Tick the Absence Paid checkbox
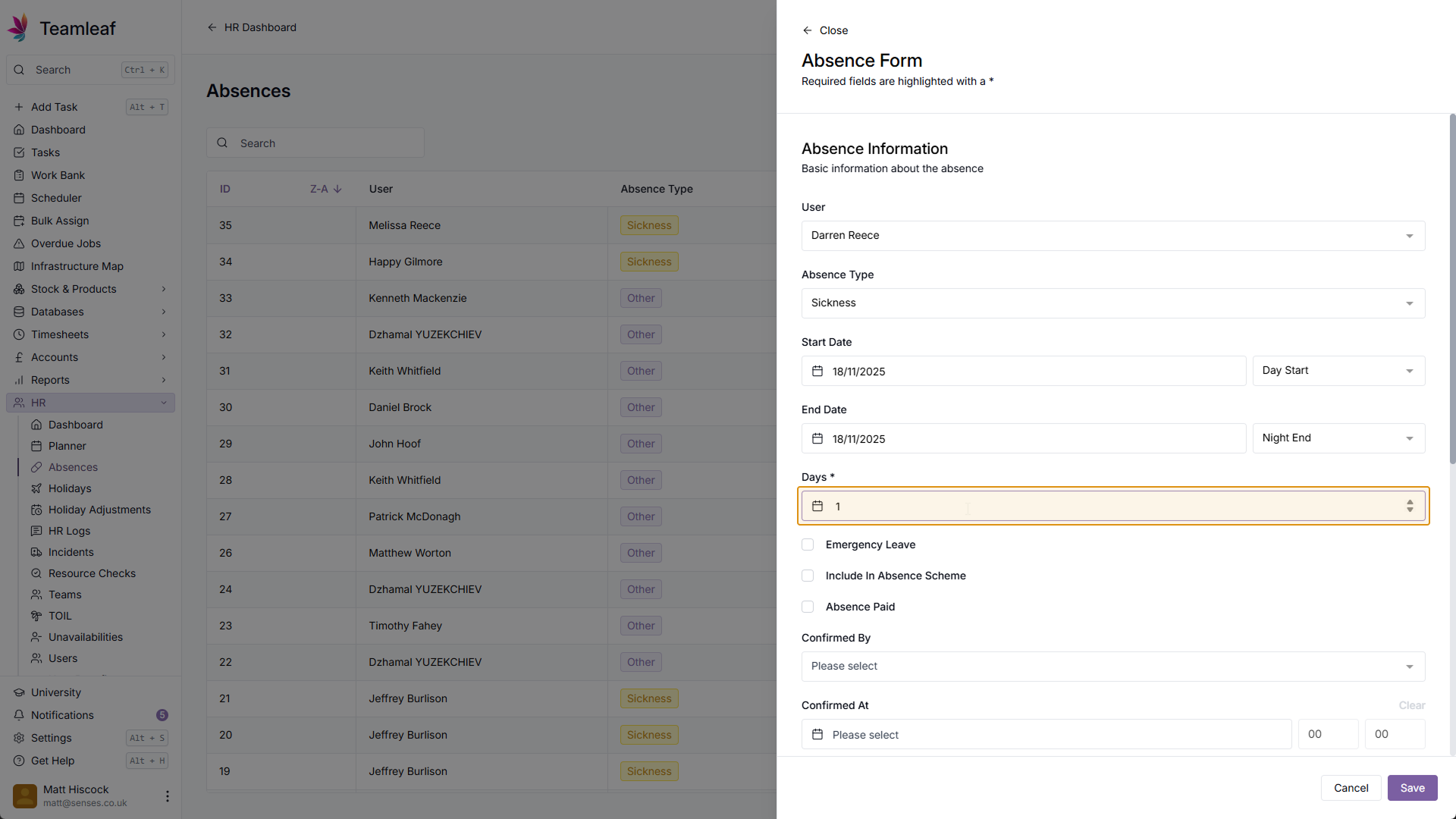This screenshot has height=819, width=1456. point(808,607)
